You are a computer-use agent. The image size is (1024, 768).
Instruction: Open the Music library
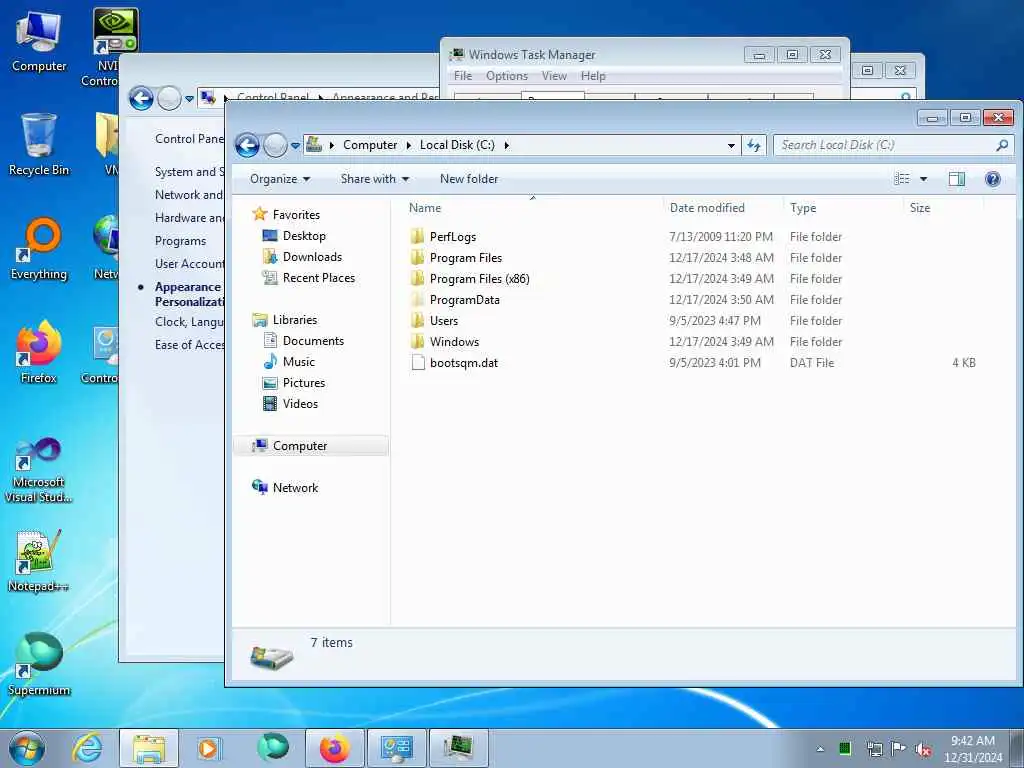point(298,362)
